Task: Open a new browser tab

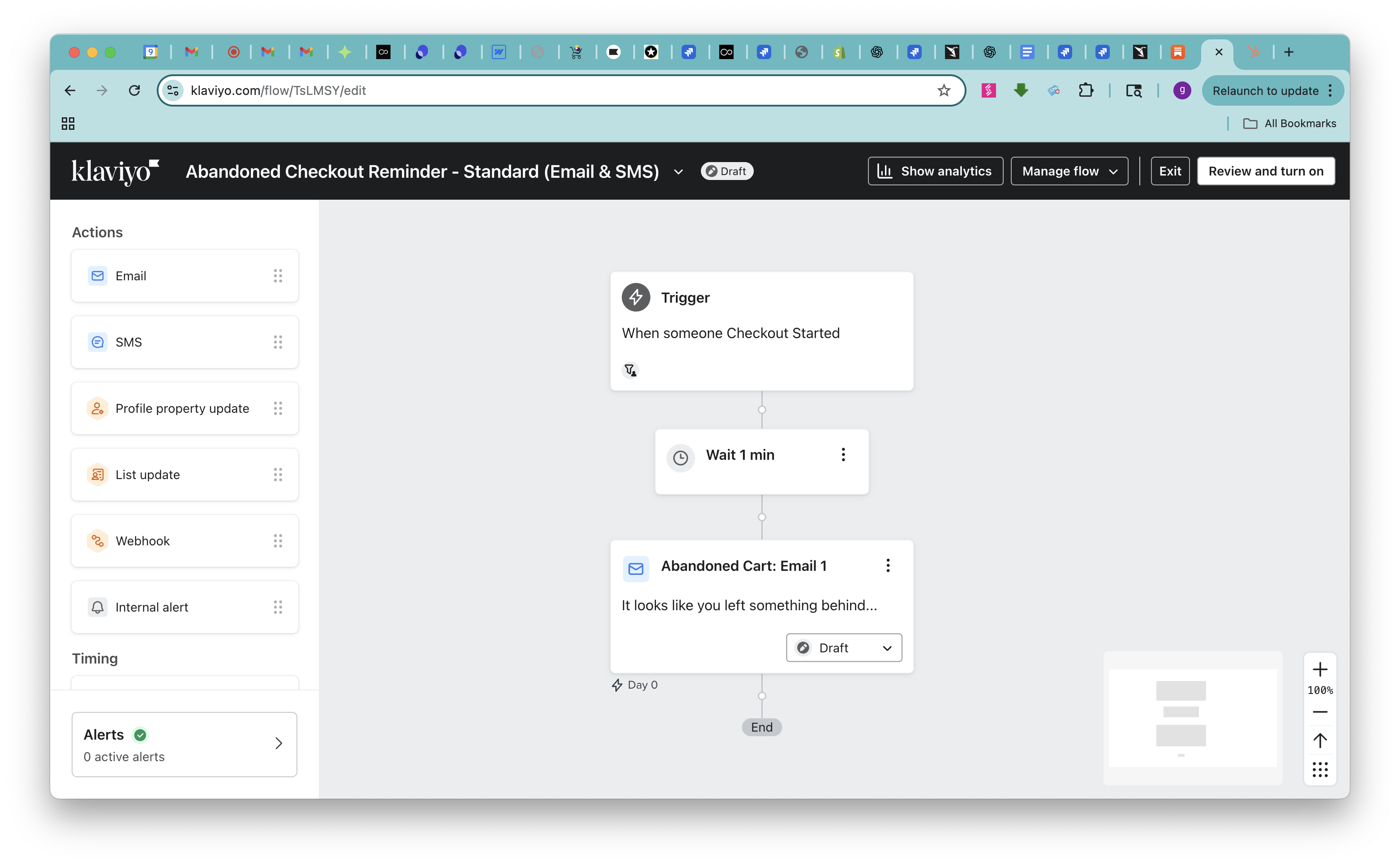Action: click(1288, 52)
